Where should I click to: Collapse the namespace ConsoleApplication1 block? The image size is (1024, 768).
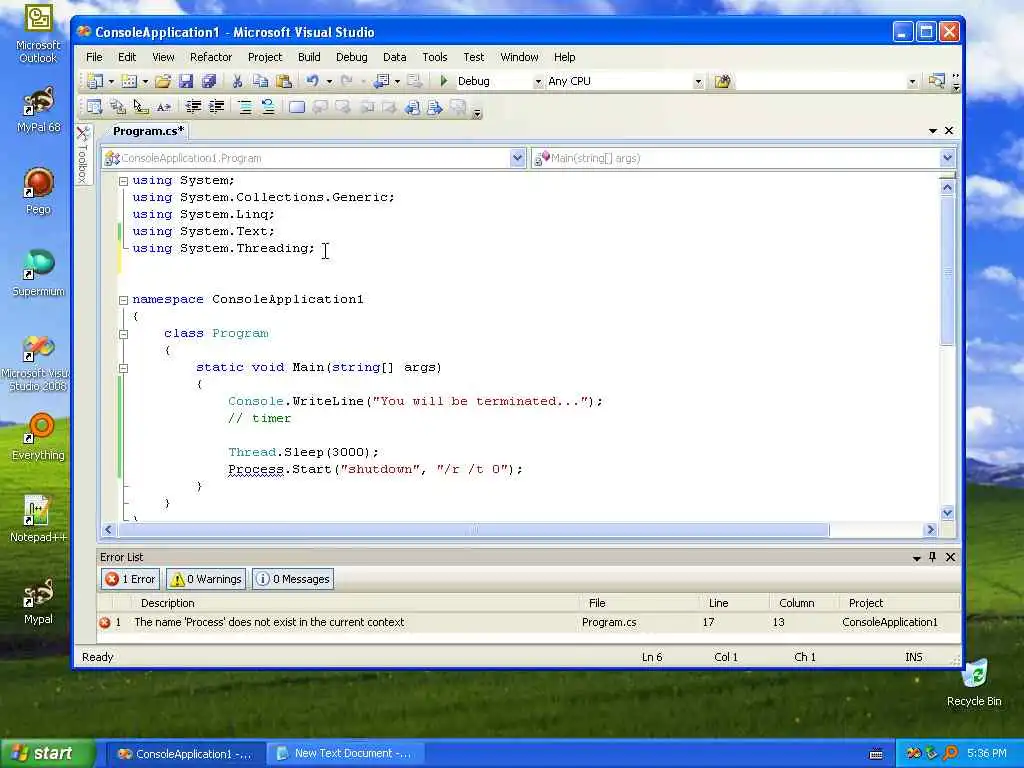[123, 300]
